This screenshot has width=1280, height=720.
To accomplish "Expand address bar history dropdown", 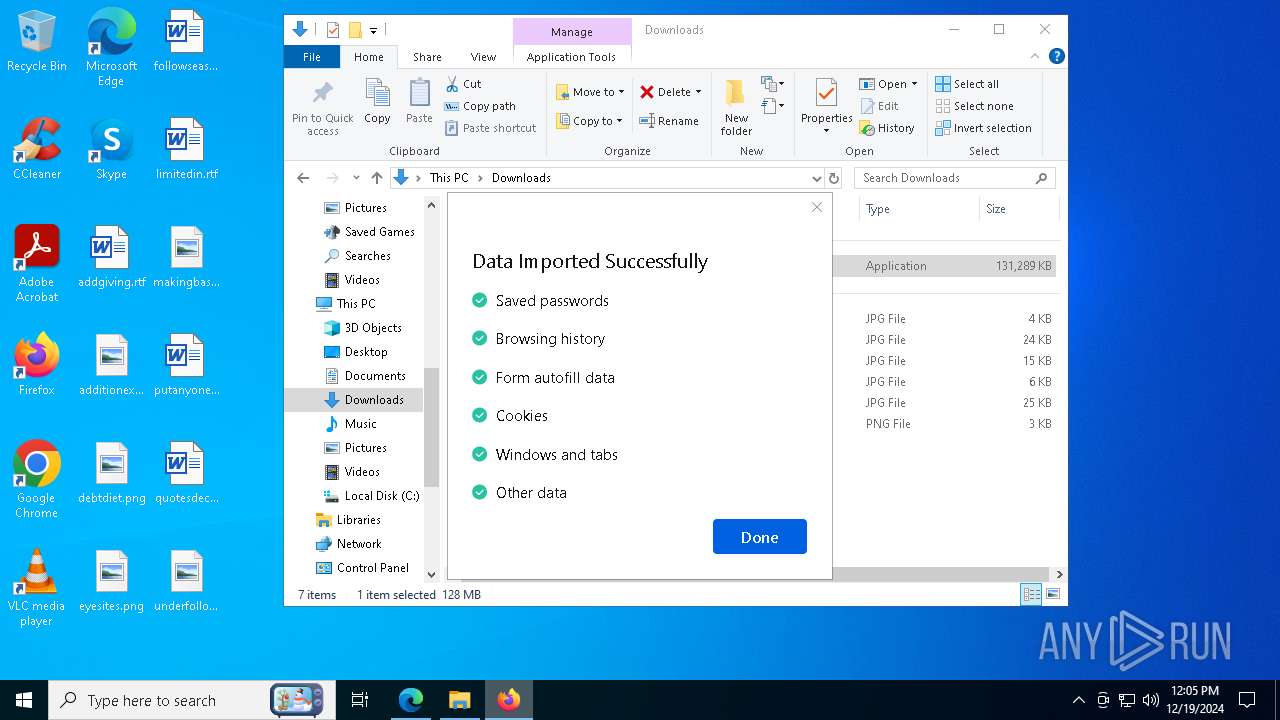I will [817, 178].
